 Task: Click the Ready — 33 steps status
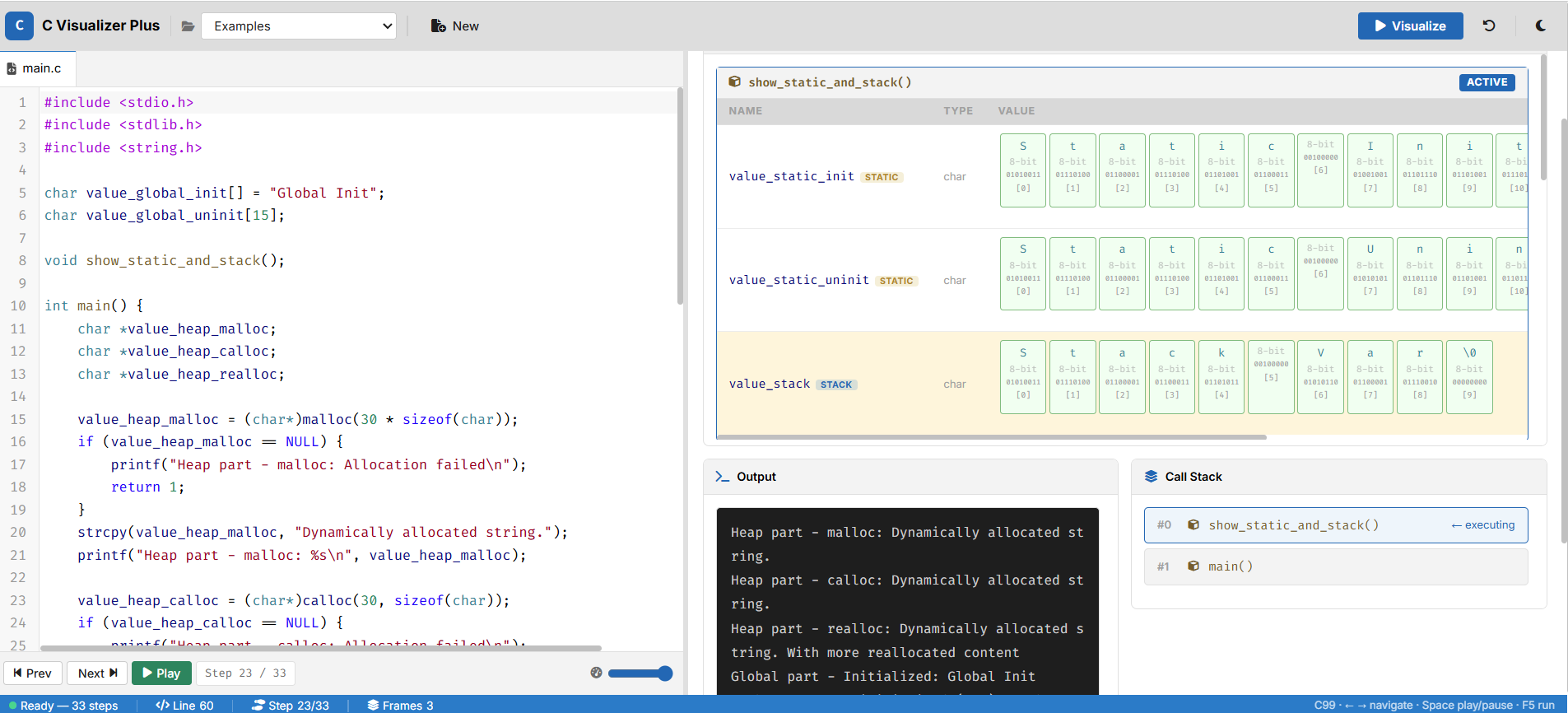tap(63, 706)
